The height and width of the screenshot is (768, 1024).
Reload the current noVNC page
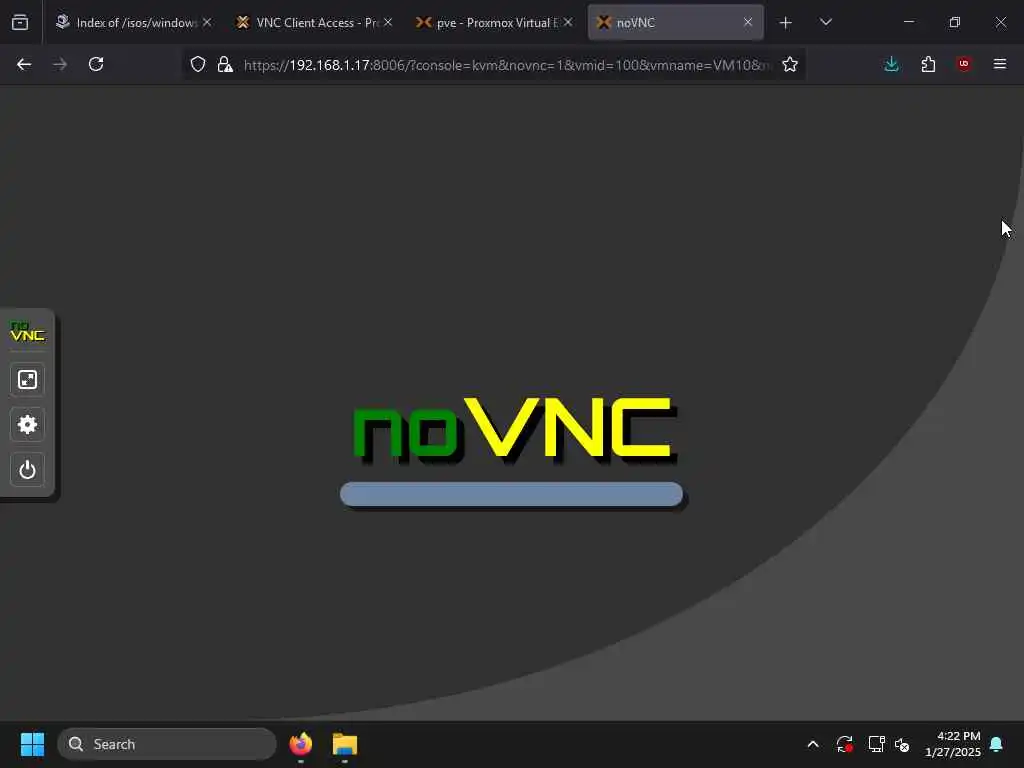96,64
